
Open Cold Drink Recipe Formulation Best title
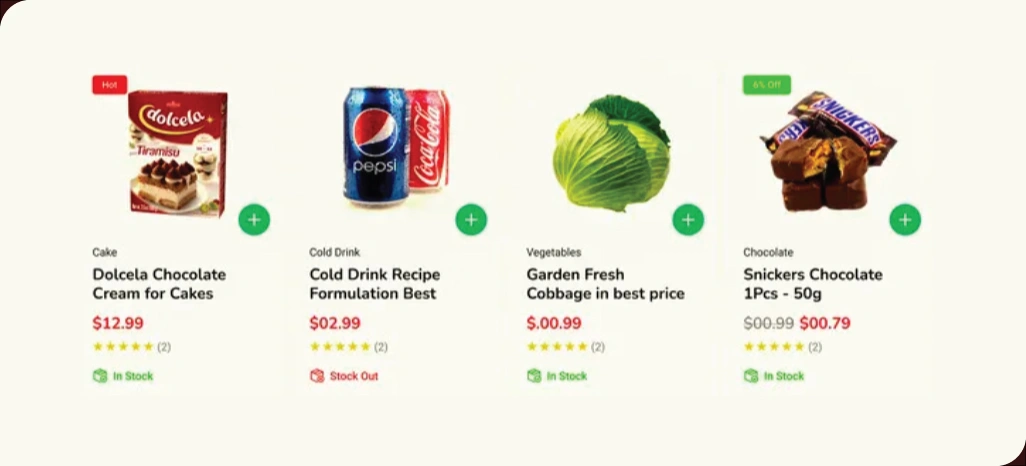tap(375, 283)
